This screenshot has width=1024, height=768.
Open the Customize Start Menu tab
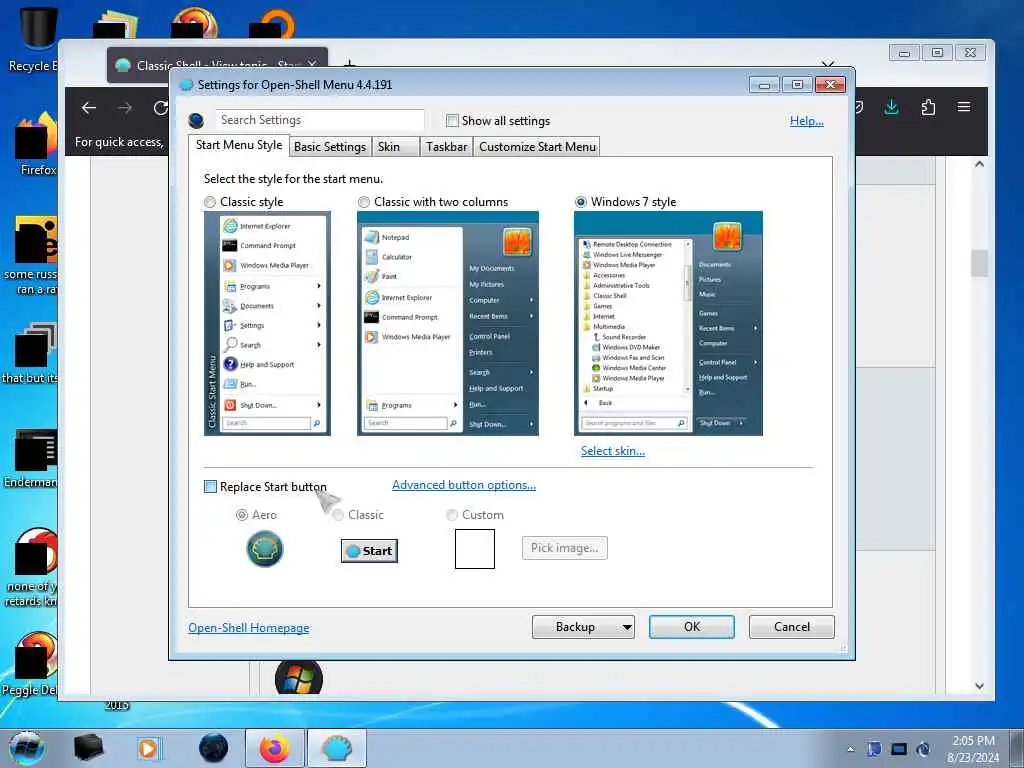coord(537,147)
